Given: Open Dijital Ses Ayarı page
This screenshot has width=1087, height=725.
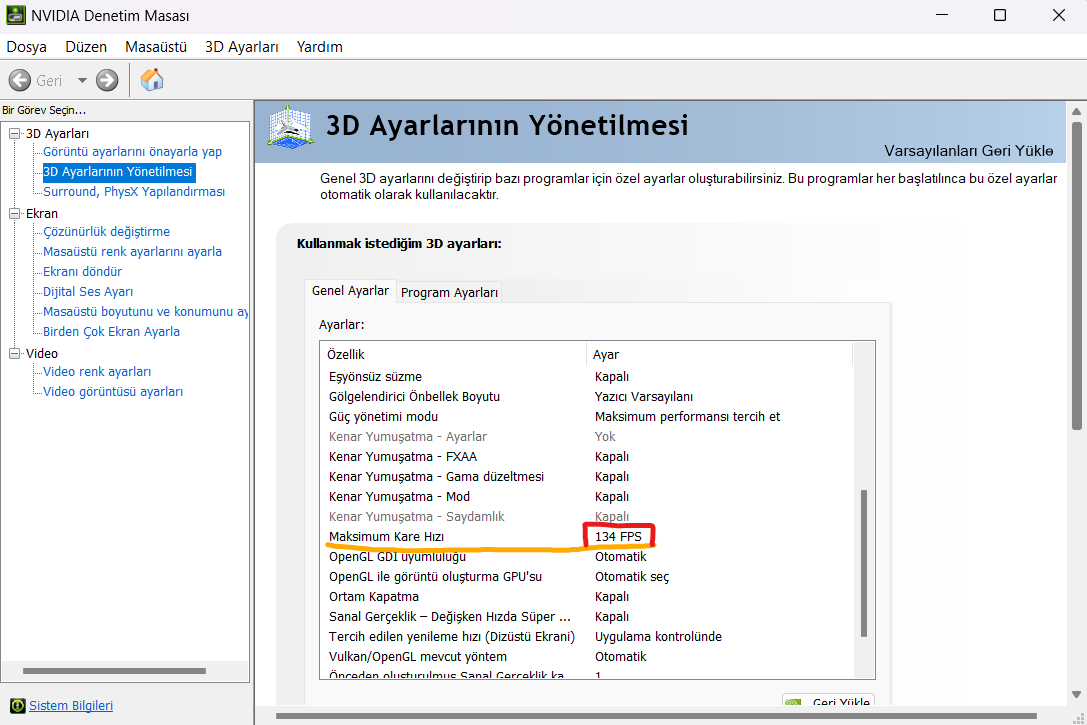Looking at the screenshot, I should (x=88, y=292).
